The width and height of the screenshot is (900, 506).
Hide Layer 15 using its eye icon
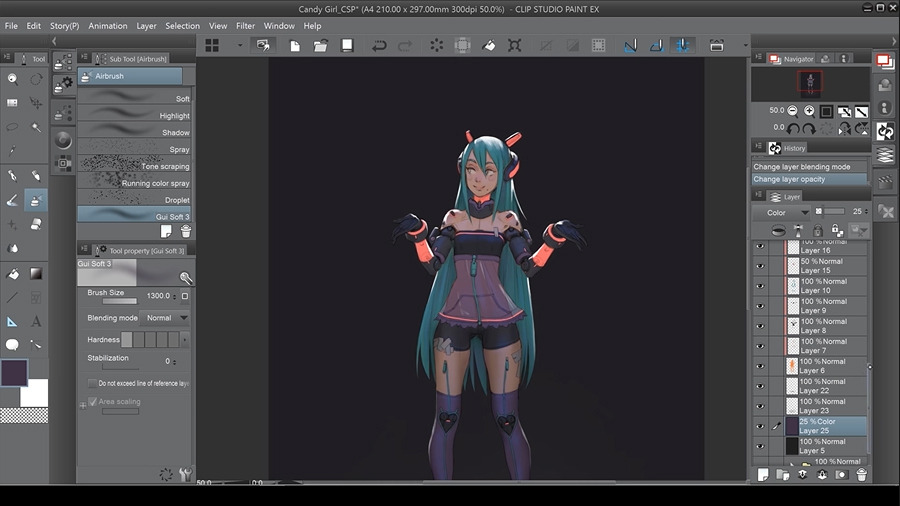click(x=760, y=266)
